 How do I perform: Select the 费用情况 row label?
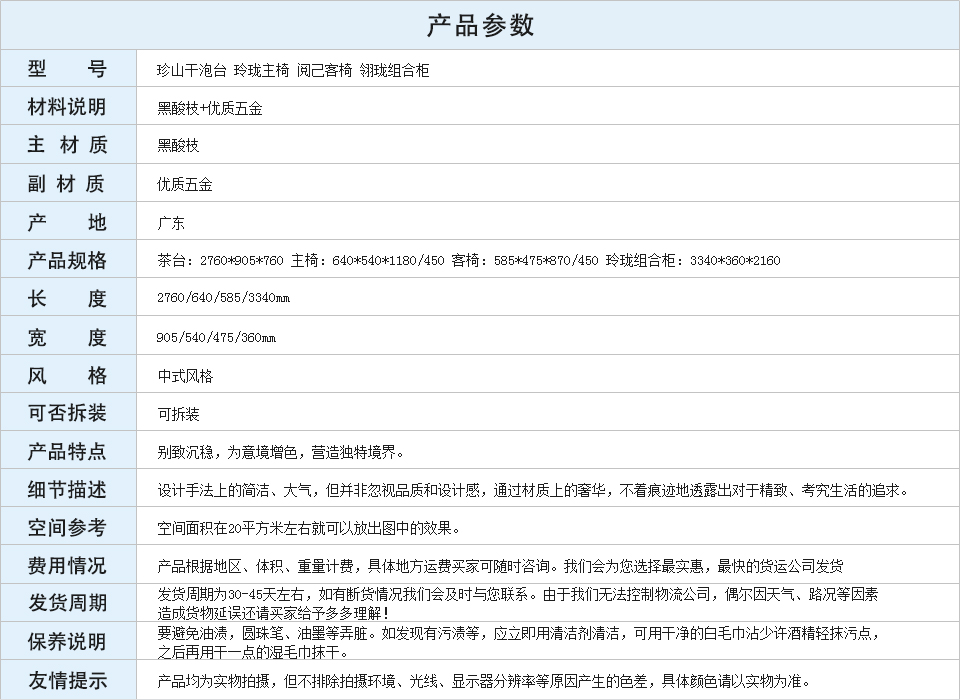click(x=67, y=566)
